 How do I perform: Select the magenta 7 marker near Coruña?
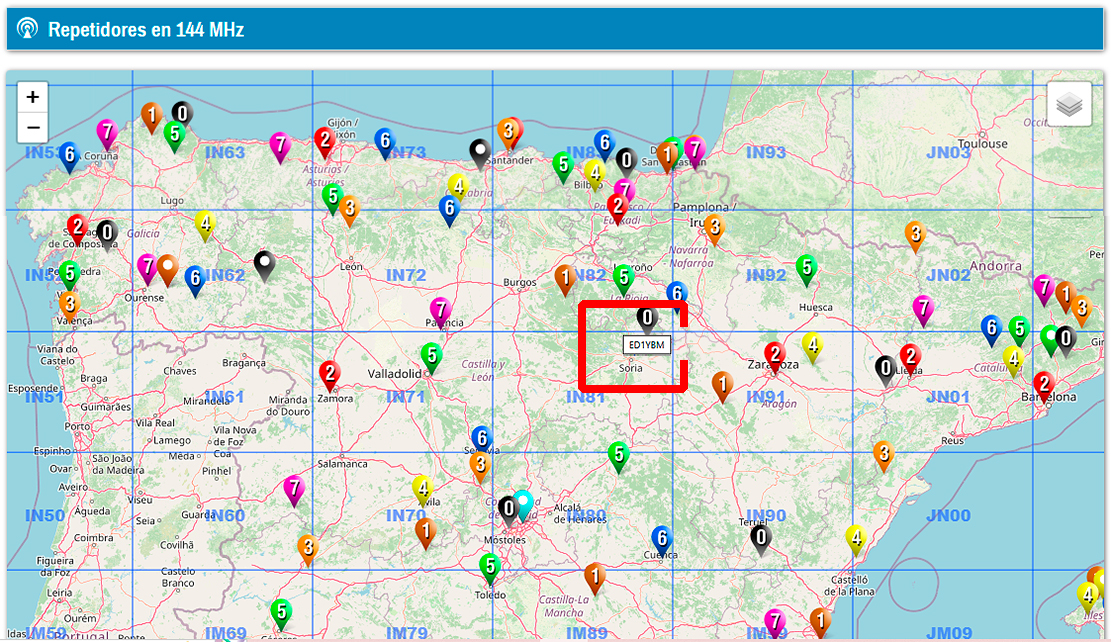click(107, 134)
